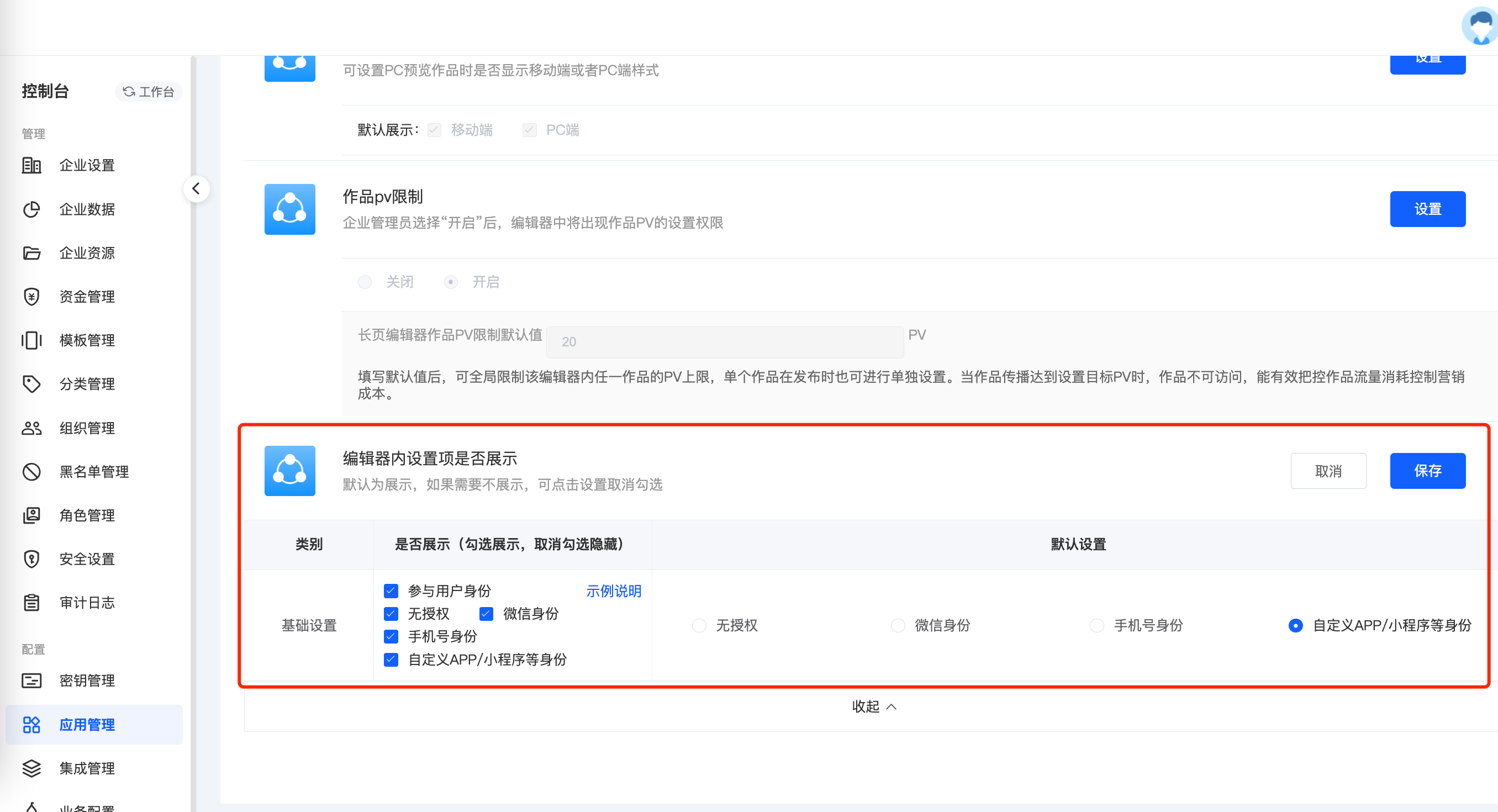This screenshot has height=812, width=1498.
Task: Click the PV limit default value field
Action: click(724, 342)
